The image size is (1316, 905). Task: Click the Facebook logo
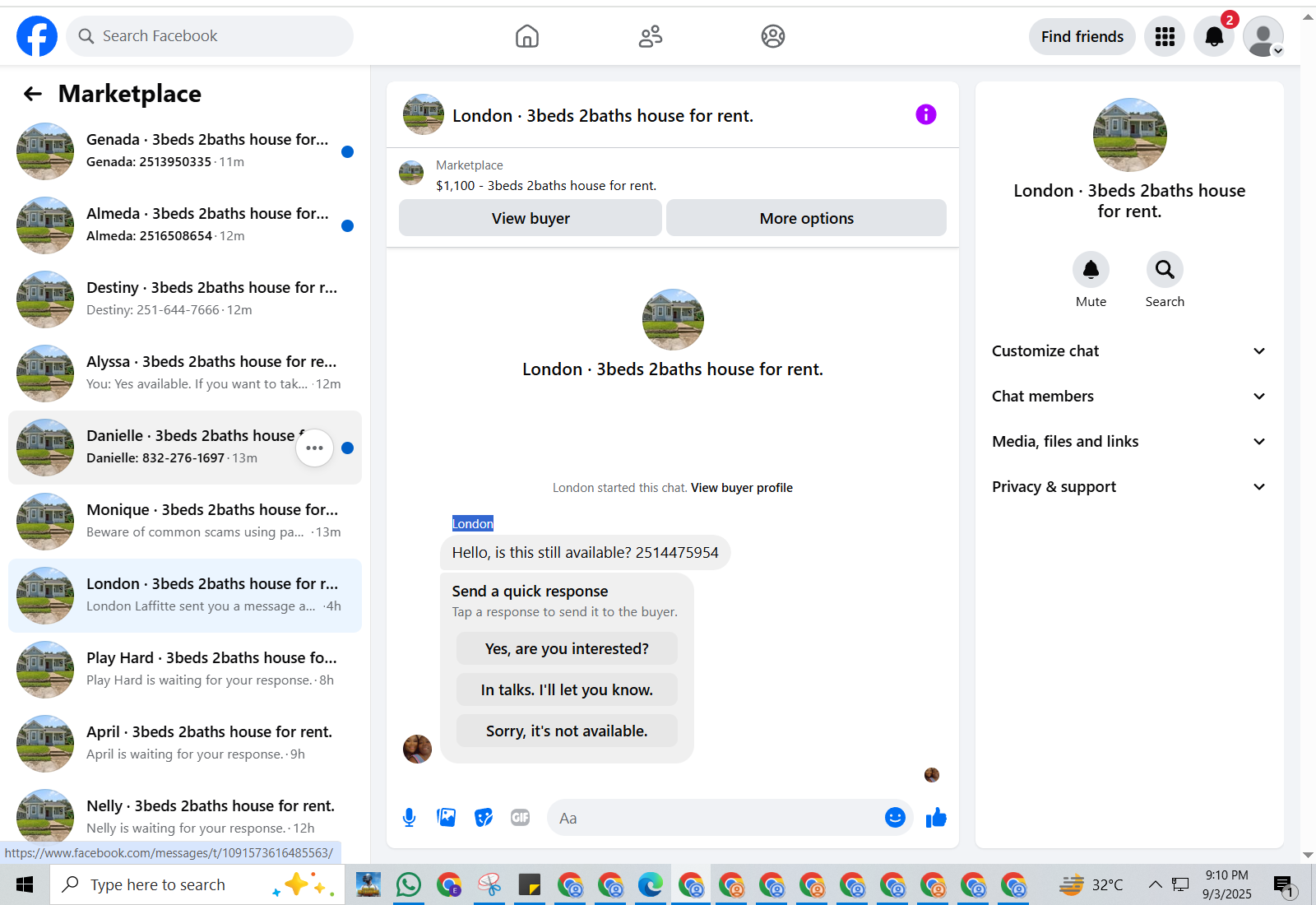37,36
